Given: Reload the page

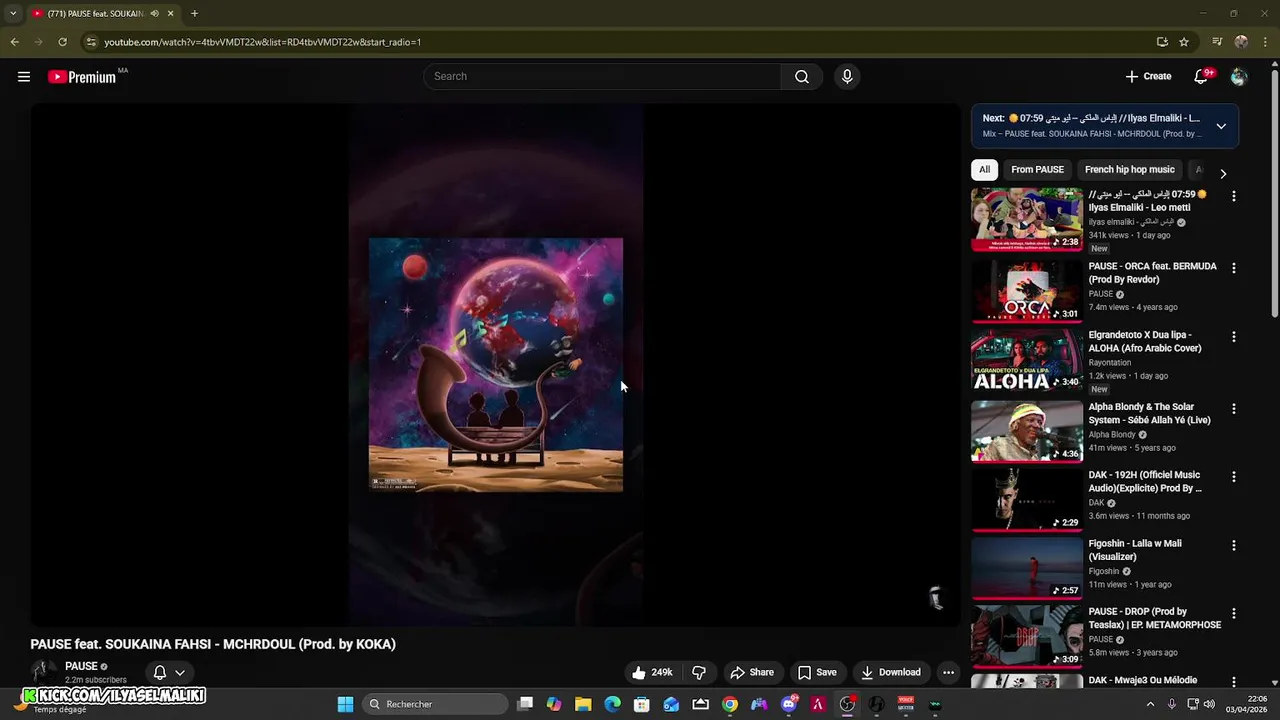Looking at the screenshot, I should (x=62, y=42).
